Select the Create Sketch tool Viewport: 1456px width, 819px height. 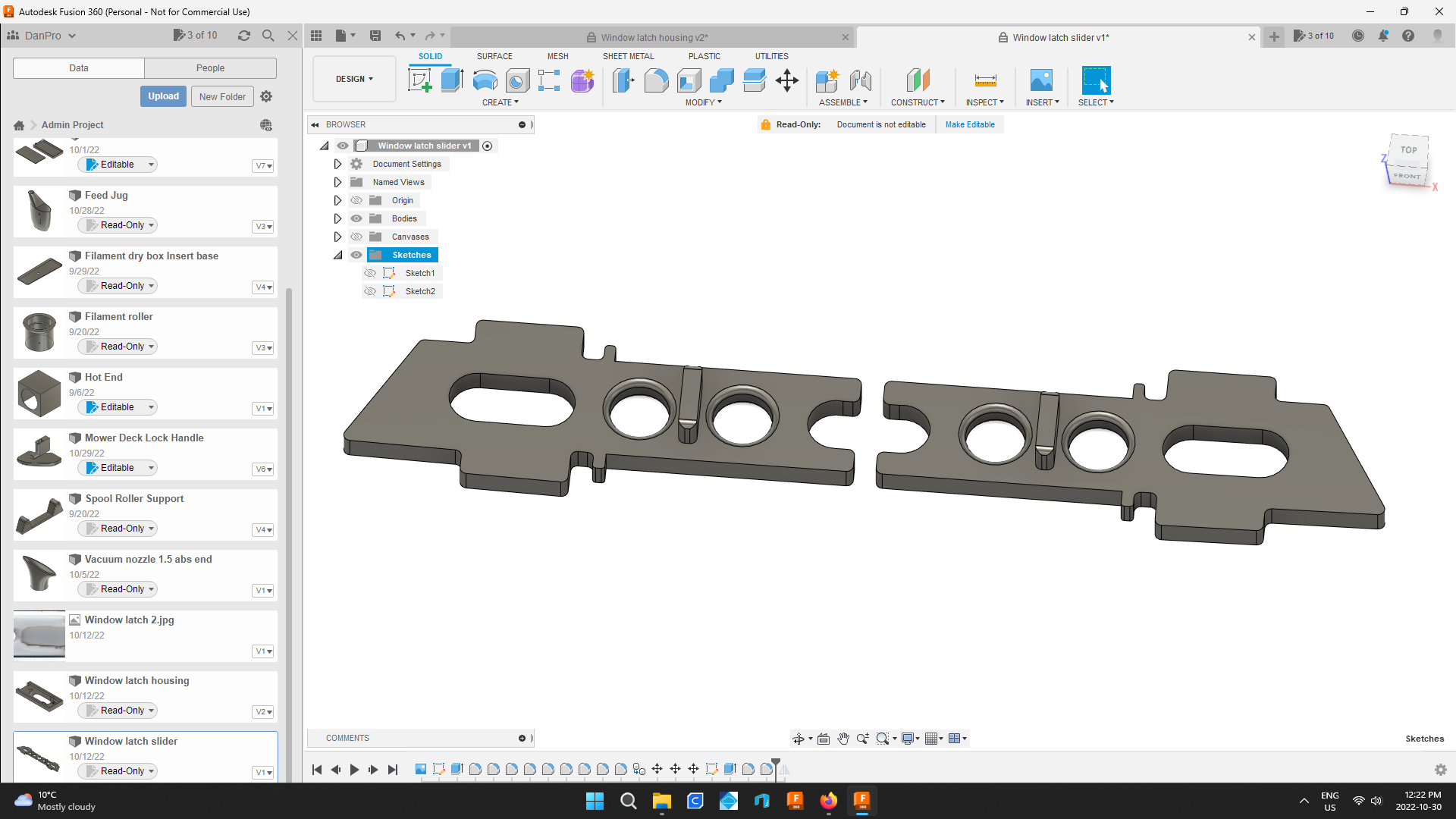419,80
